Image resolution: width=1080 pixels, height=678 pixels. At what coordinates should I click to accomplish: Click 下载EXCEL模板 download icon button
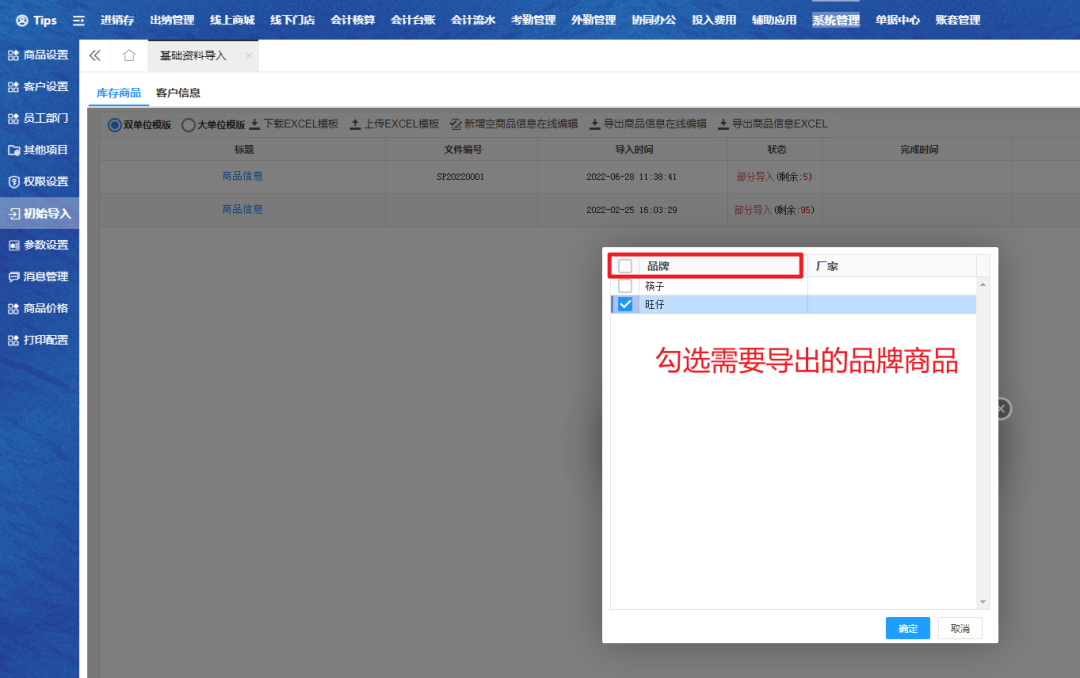tap(293, 124)
